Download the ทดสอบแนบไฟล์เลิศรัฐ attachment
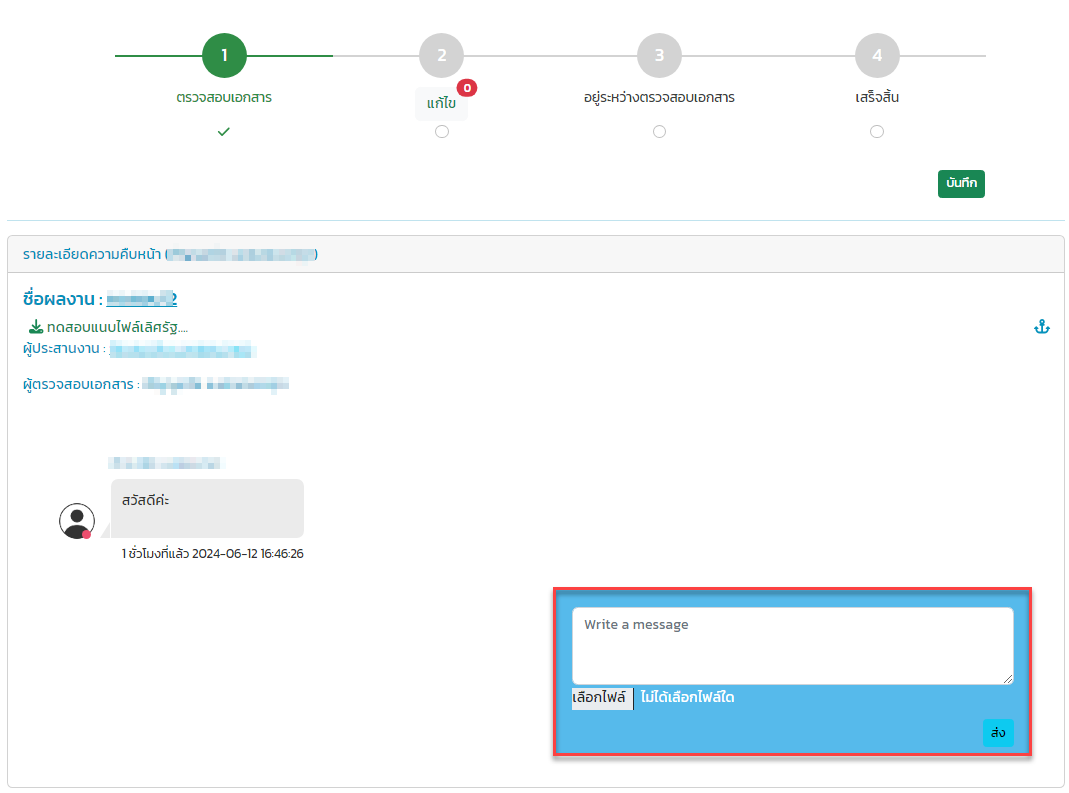The image size is (1069, 793). (117, 327)
